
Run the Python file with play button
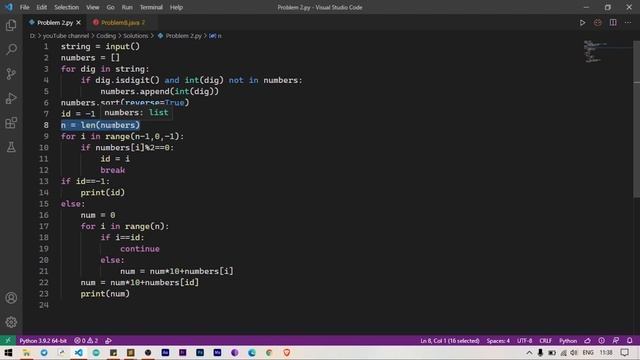[x=582, y=23]
